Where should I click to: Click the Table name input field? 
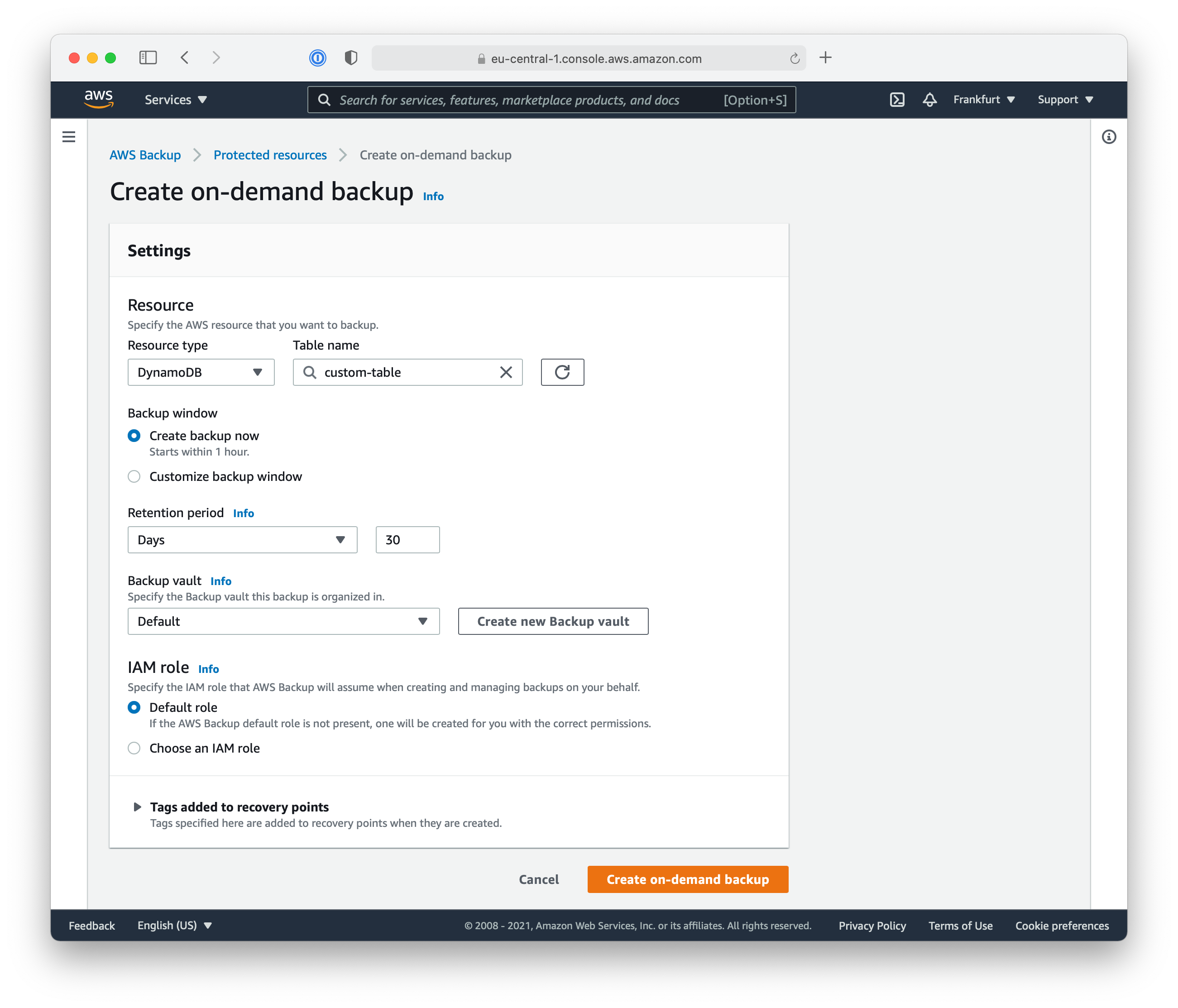click(x=407, y=372)
